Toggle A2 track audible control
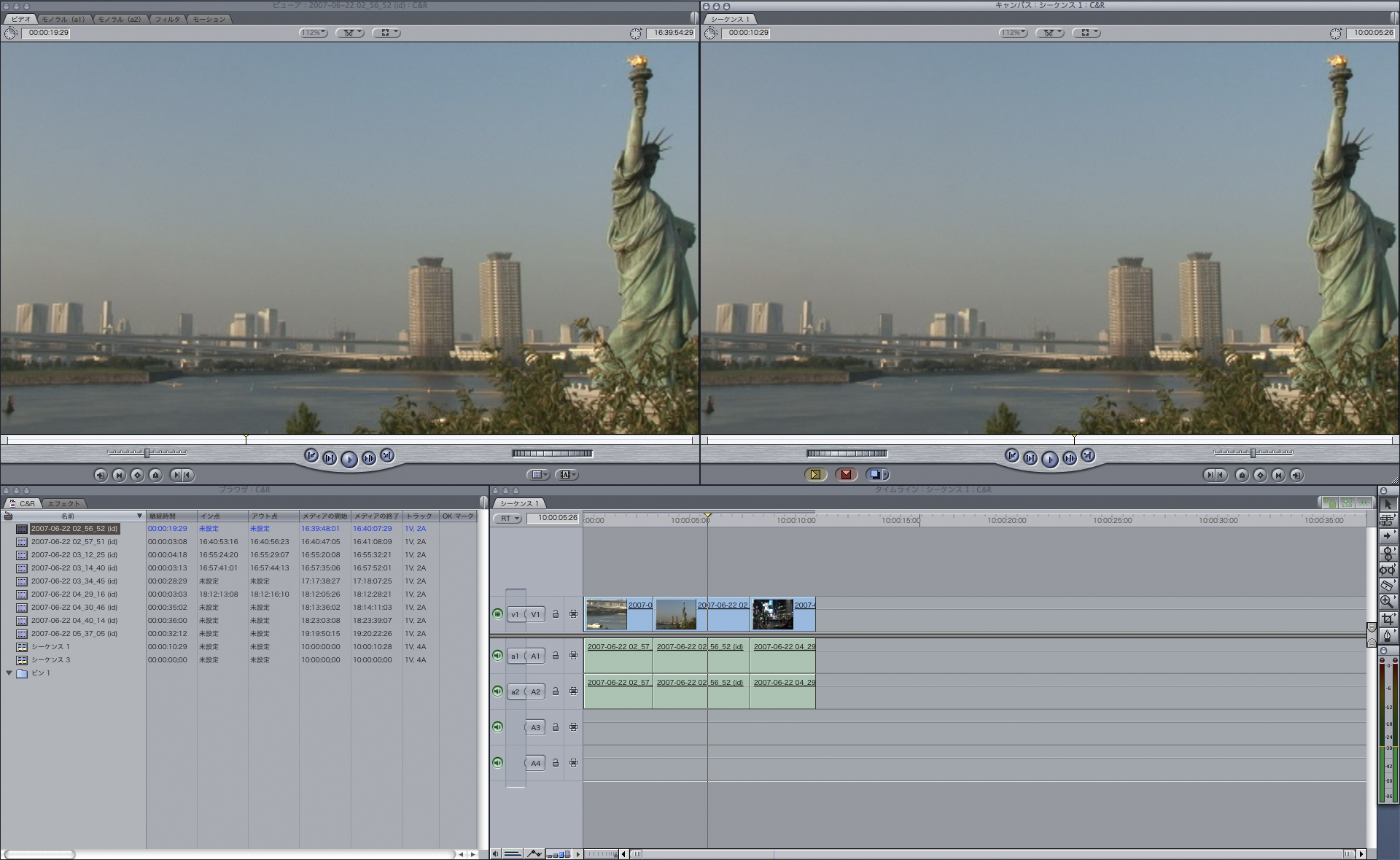The image size is (1400, 860). coord(498,691)
